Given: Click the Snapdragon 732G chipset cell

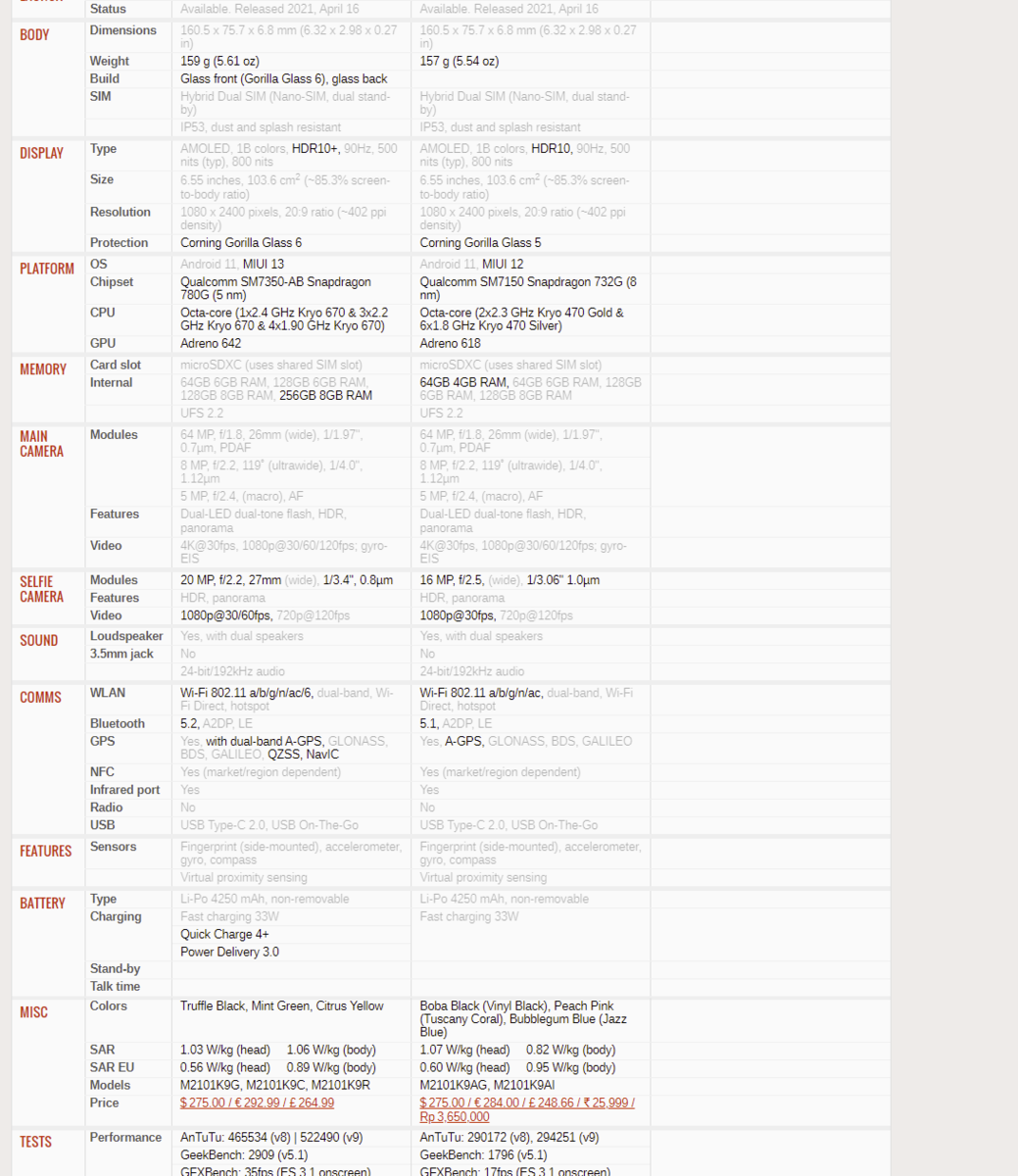Looking at the screenshot, I should tap(528, 288).
